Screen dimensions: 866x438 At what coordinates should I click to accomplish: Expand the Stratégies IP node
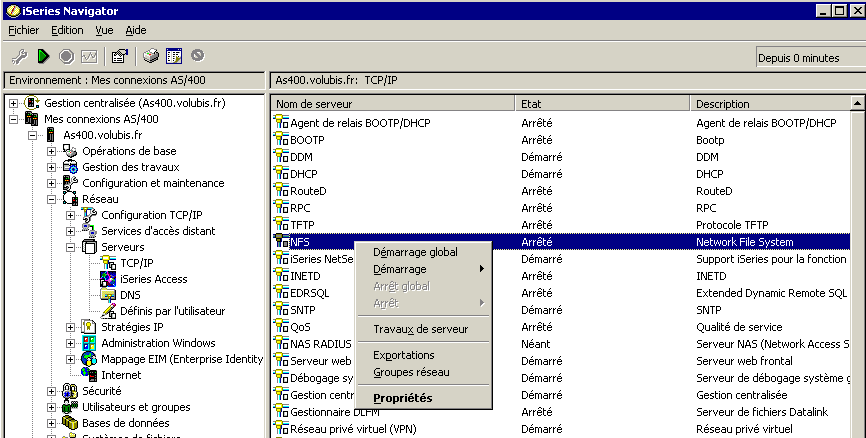70,328
